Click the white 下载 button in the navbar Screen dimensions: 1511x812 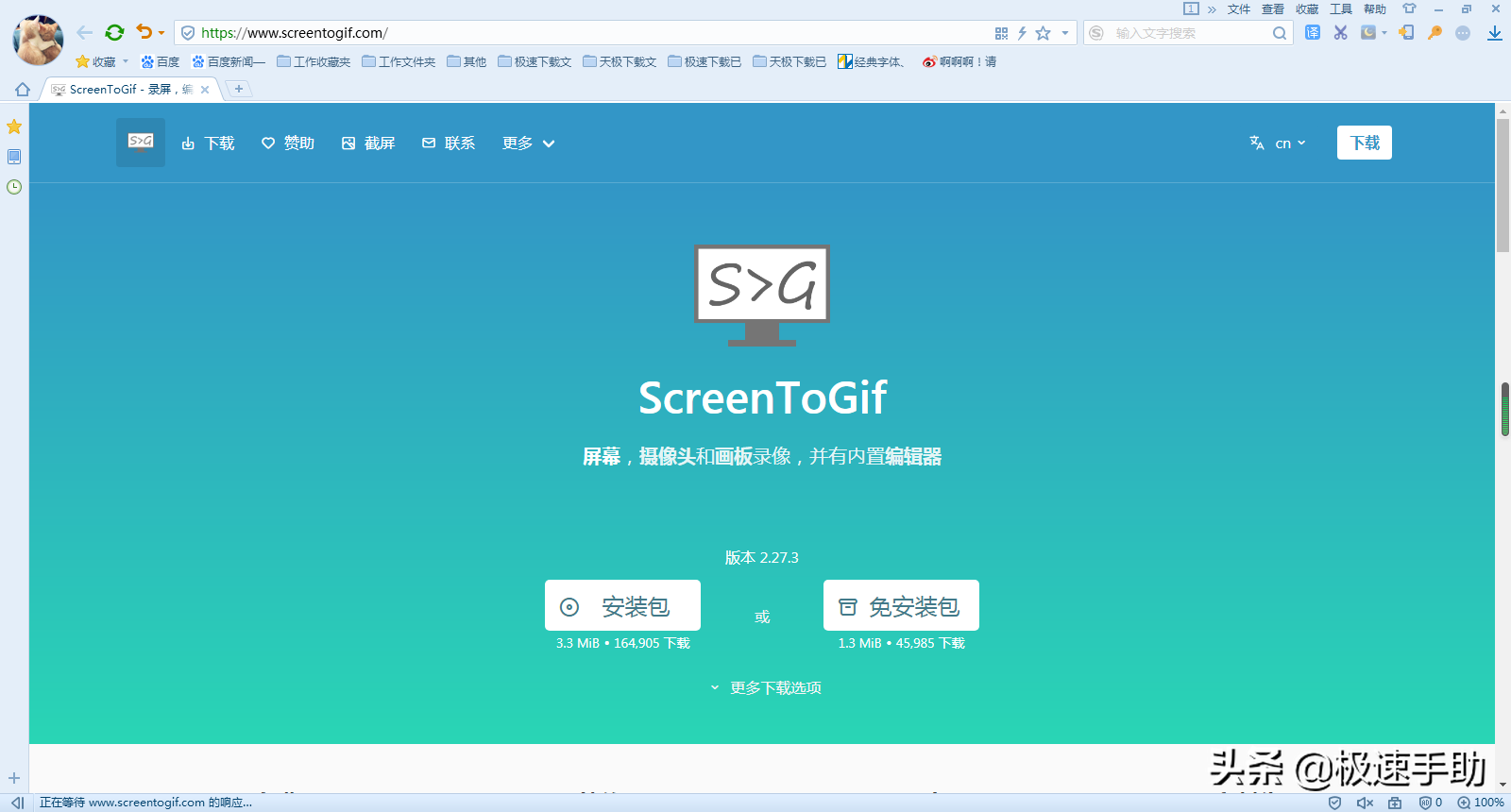pos(1365,143)
